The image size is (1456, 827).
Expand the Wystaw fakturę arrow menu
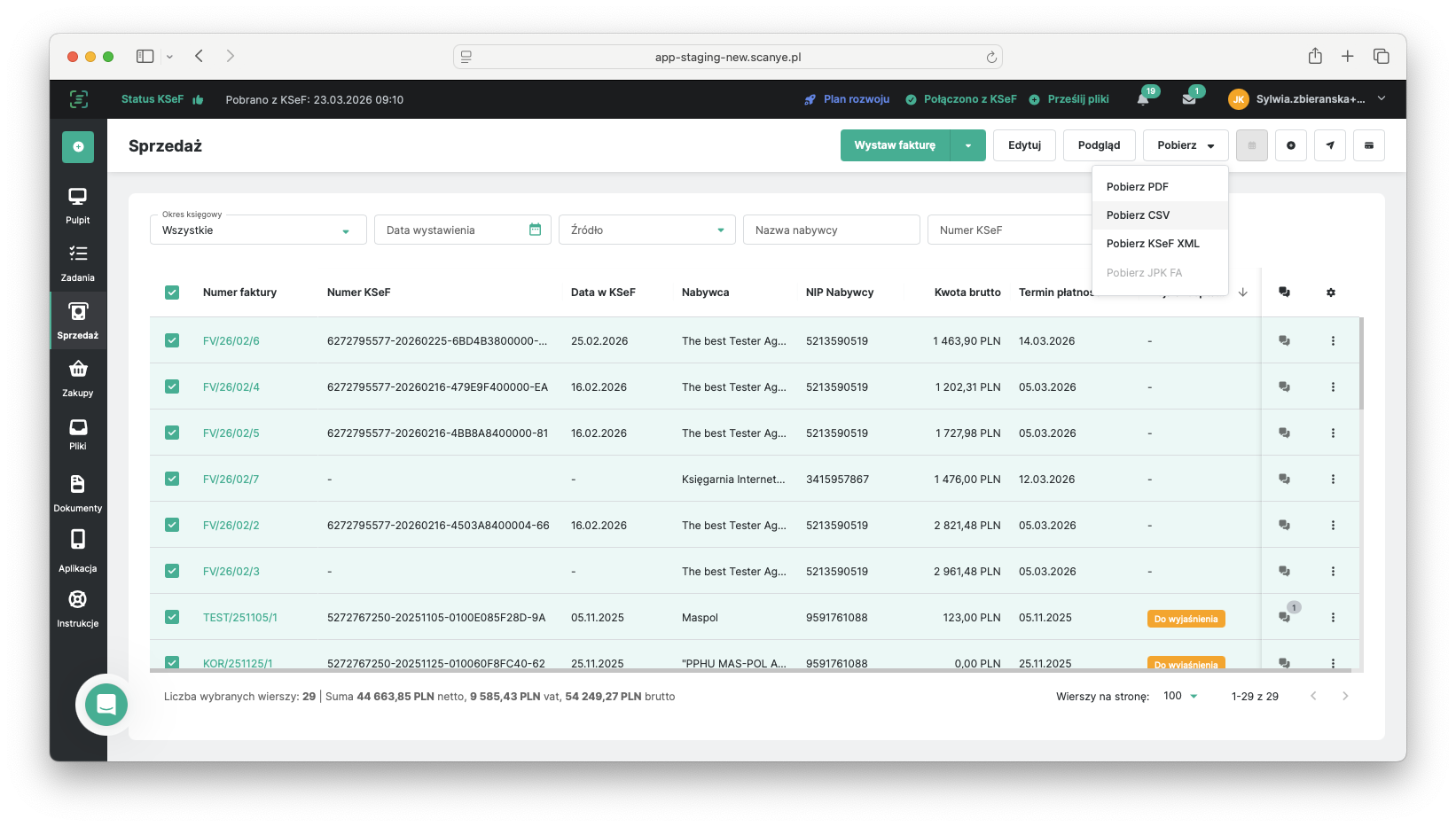click(968, 145)
